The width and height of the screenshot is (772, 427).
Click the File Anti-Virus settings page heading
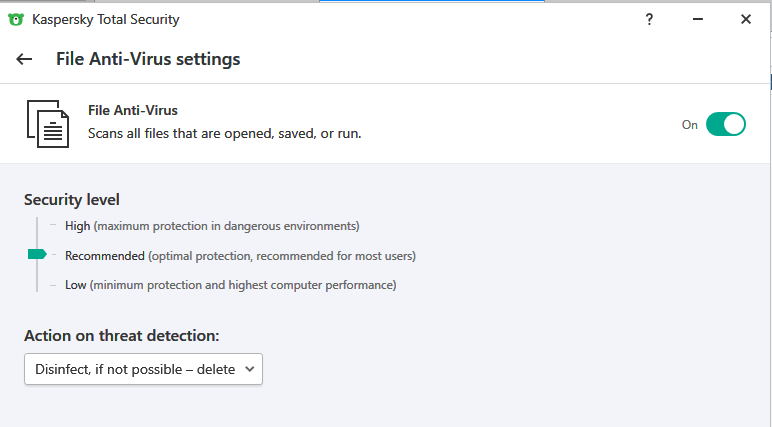(x=148, y=59)
